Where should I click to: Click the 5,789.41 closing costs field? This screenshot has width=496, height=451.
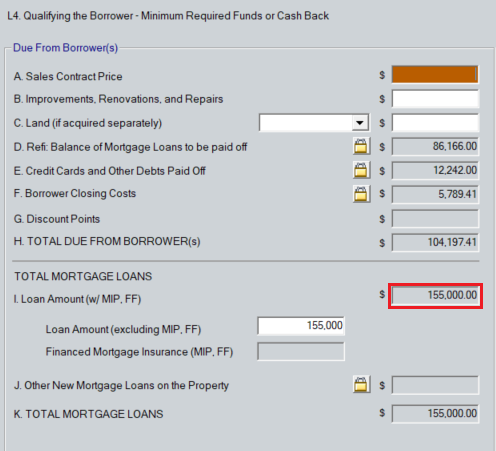click(435, 194)
